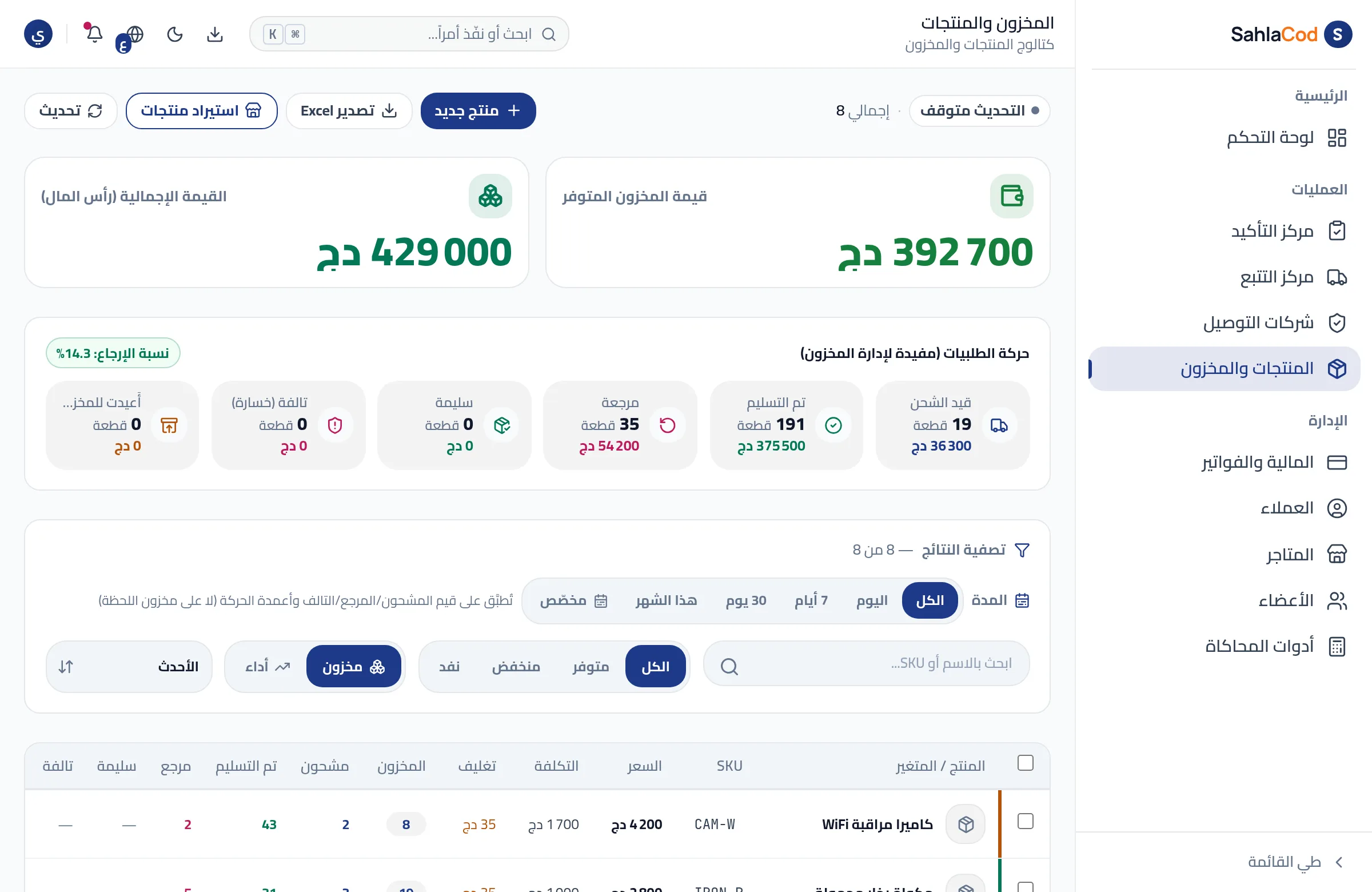Select اليوم period tab

click(x=872, y=600)
